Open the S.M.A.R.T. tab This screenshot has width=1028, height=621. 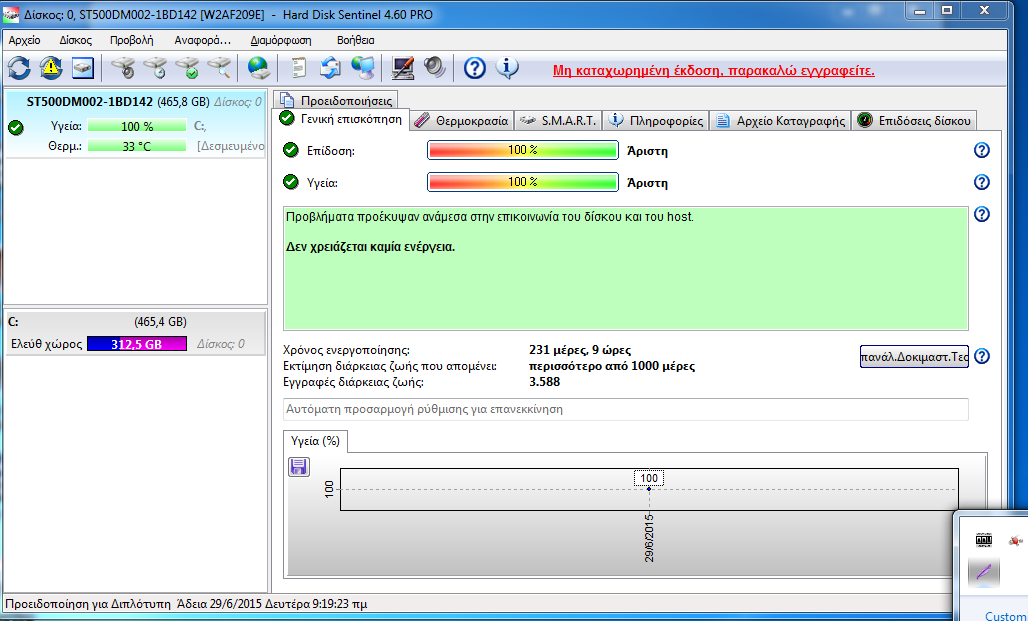click(558, 121)
